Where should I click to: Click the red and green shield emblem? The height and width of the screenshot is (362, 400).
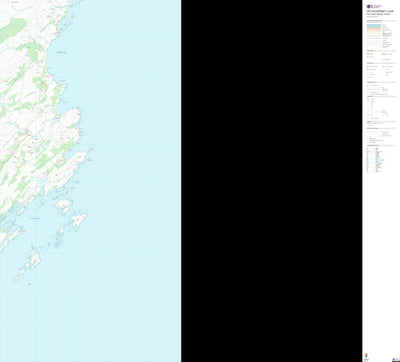click(x=366, y=355)
